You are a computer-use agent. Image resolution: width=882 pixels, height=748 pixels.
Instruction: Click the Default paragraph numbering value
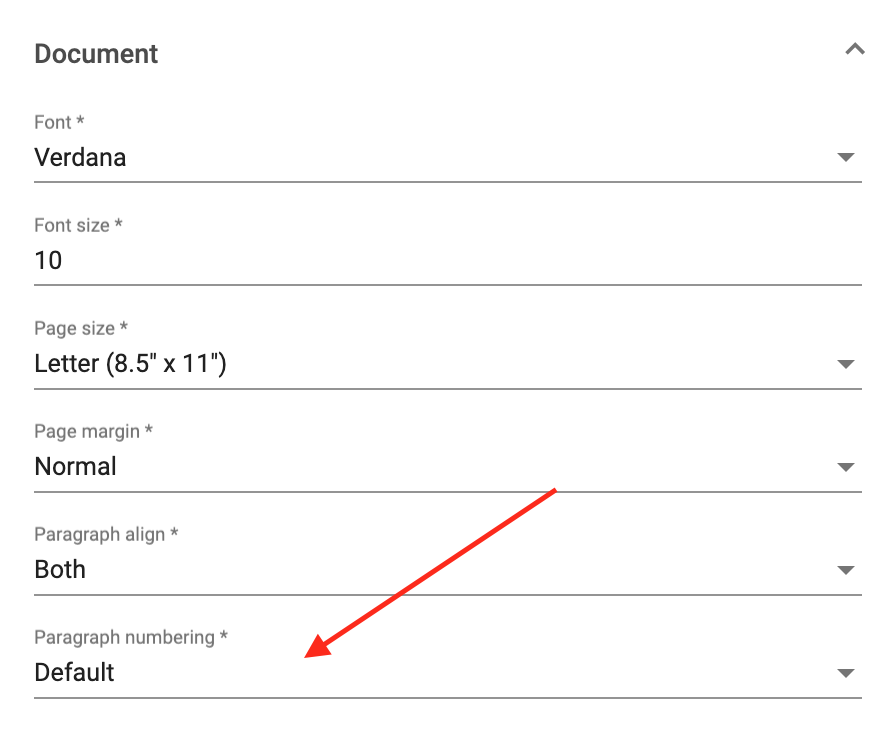(74, 672)
